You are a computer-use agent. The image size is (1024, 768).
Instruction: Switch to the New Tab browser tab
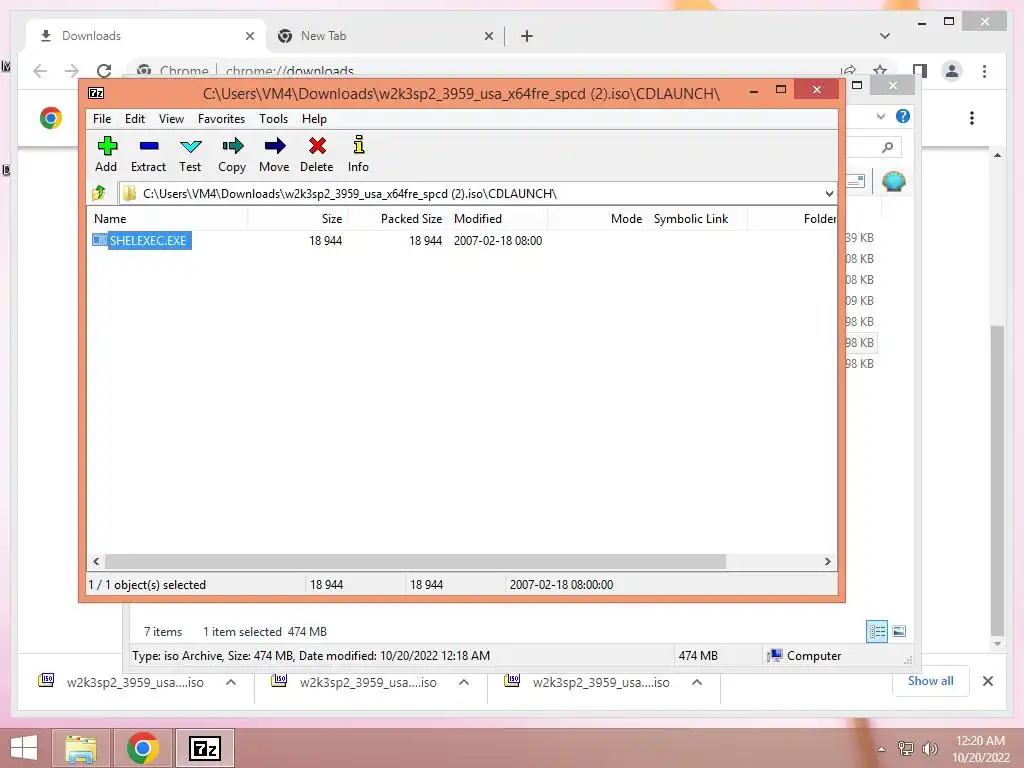click(x=385, y=36)
